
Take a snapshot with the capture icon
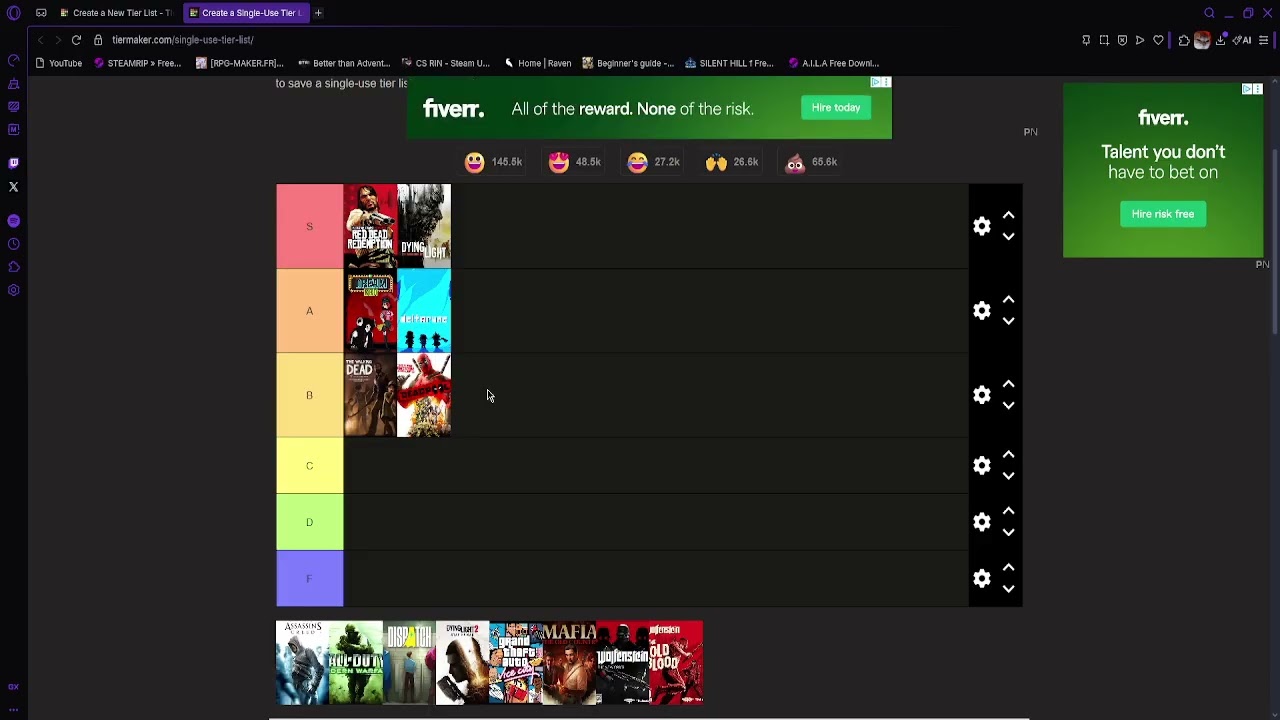coord(1104,40)
